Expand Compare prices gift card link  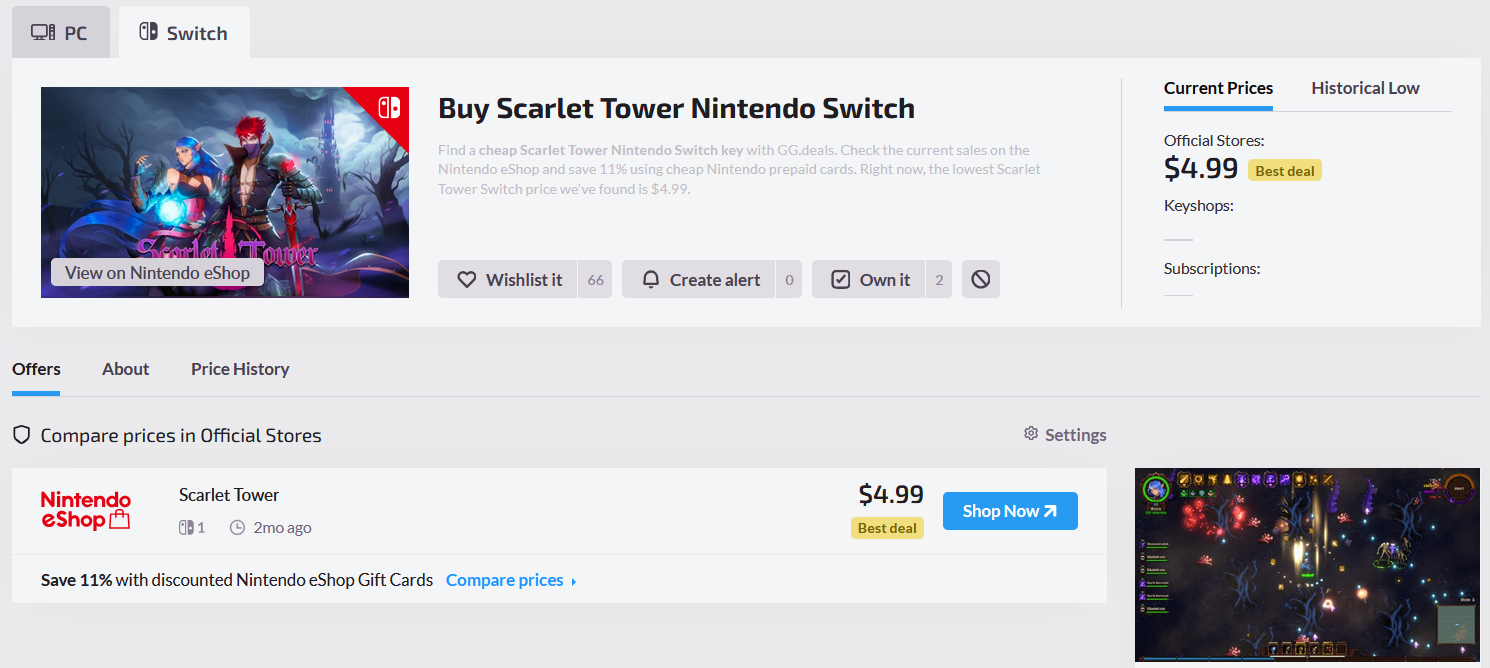(x=511, y=580)
